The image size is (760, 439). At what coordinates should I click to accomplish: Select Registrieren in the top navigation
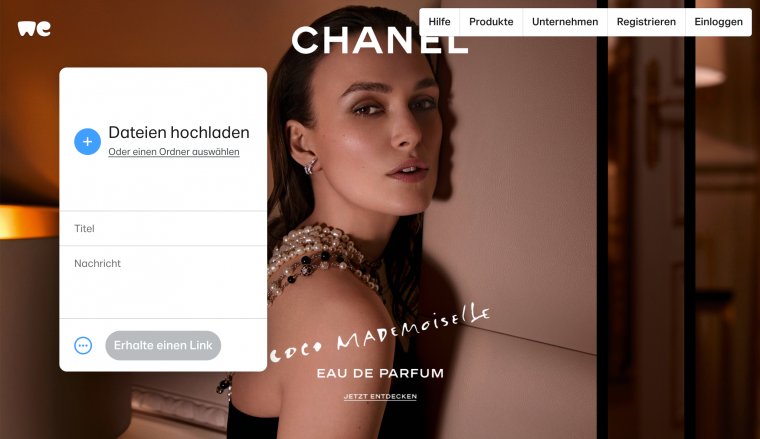646,22
